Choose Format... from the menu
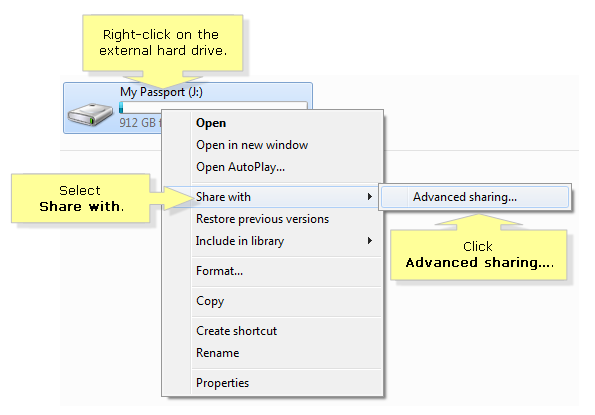 pos(219,271)
